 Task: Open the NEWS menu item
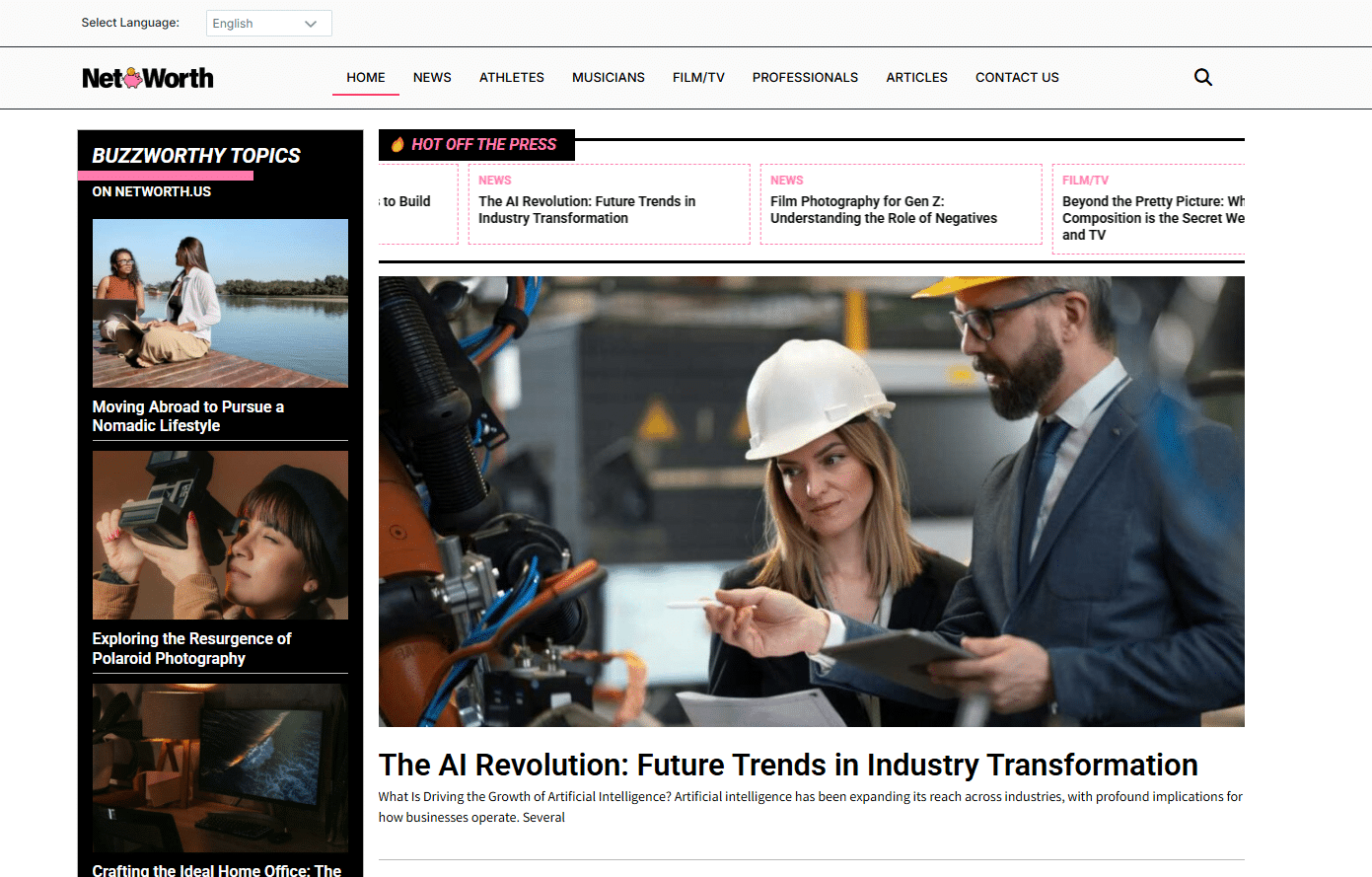pyautogui.click(x=432, y=77)
